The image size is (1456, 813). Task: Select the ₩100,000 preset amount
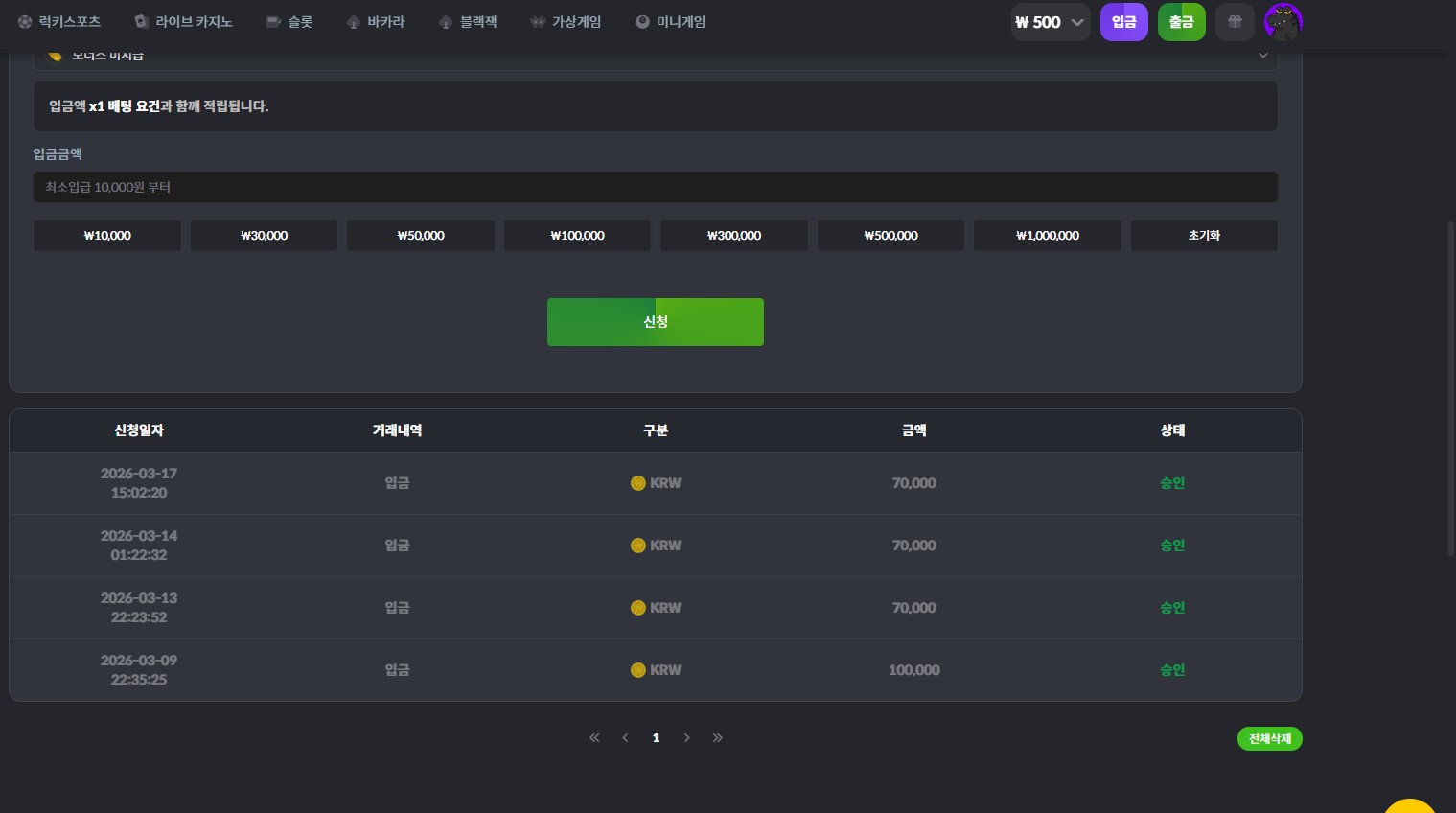(577, 236)
